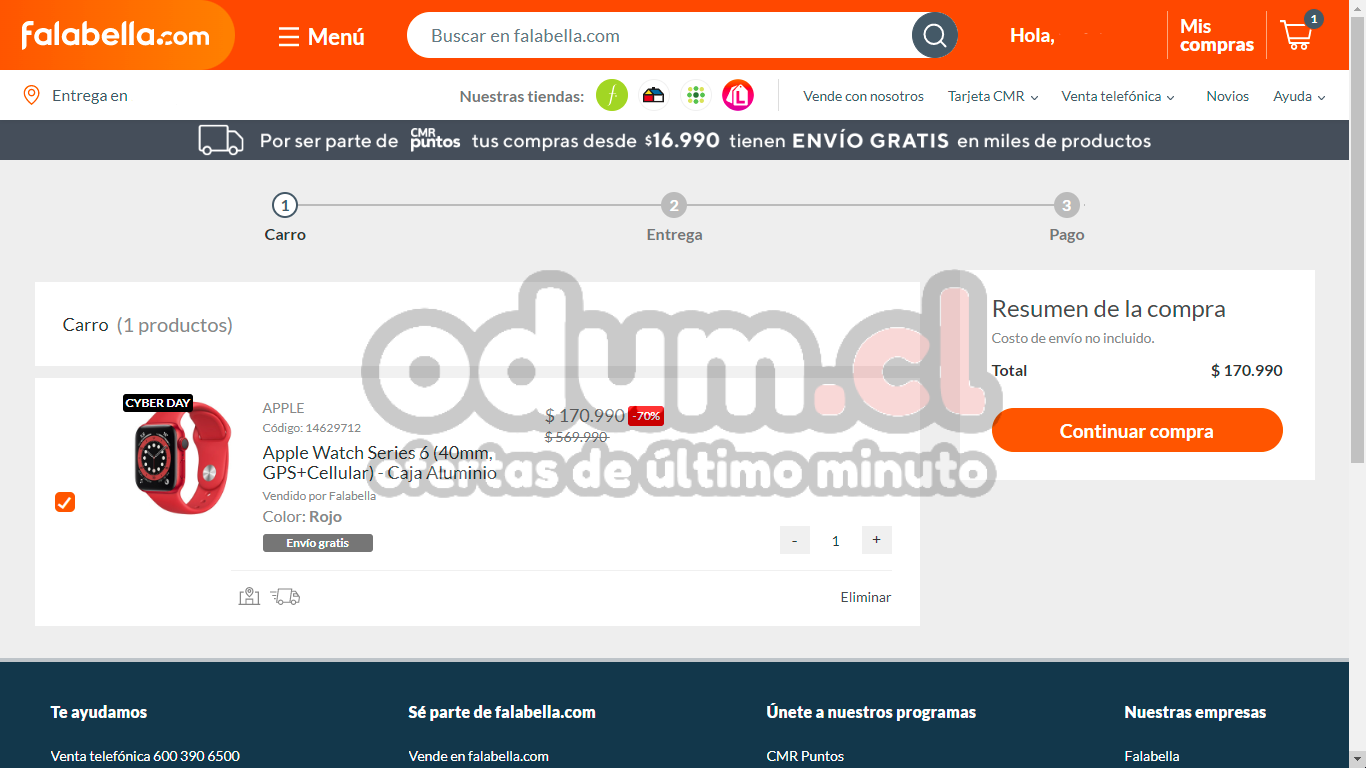Screen dimensions: 1366x768
Task: Open the shopping cart icon
Action: (x=1297, y=36)
